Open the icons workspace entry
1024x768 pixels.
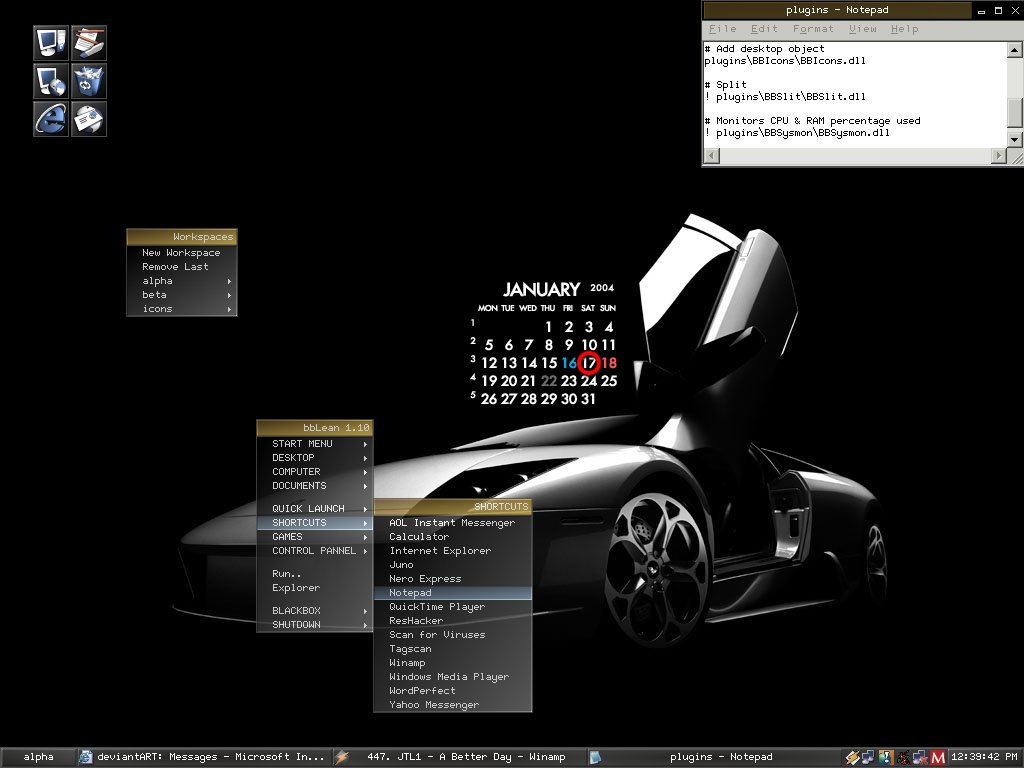click(x=182, y=310)
